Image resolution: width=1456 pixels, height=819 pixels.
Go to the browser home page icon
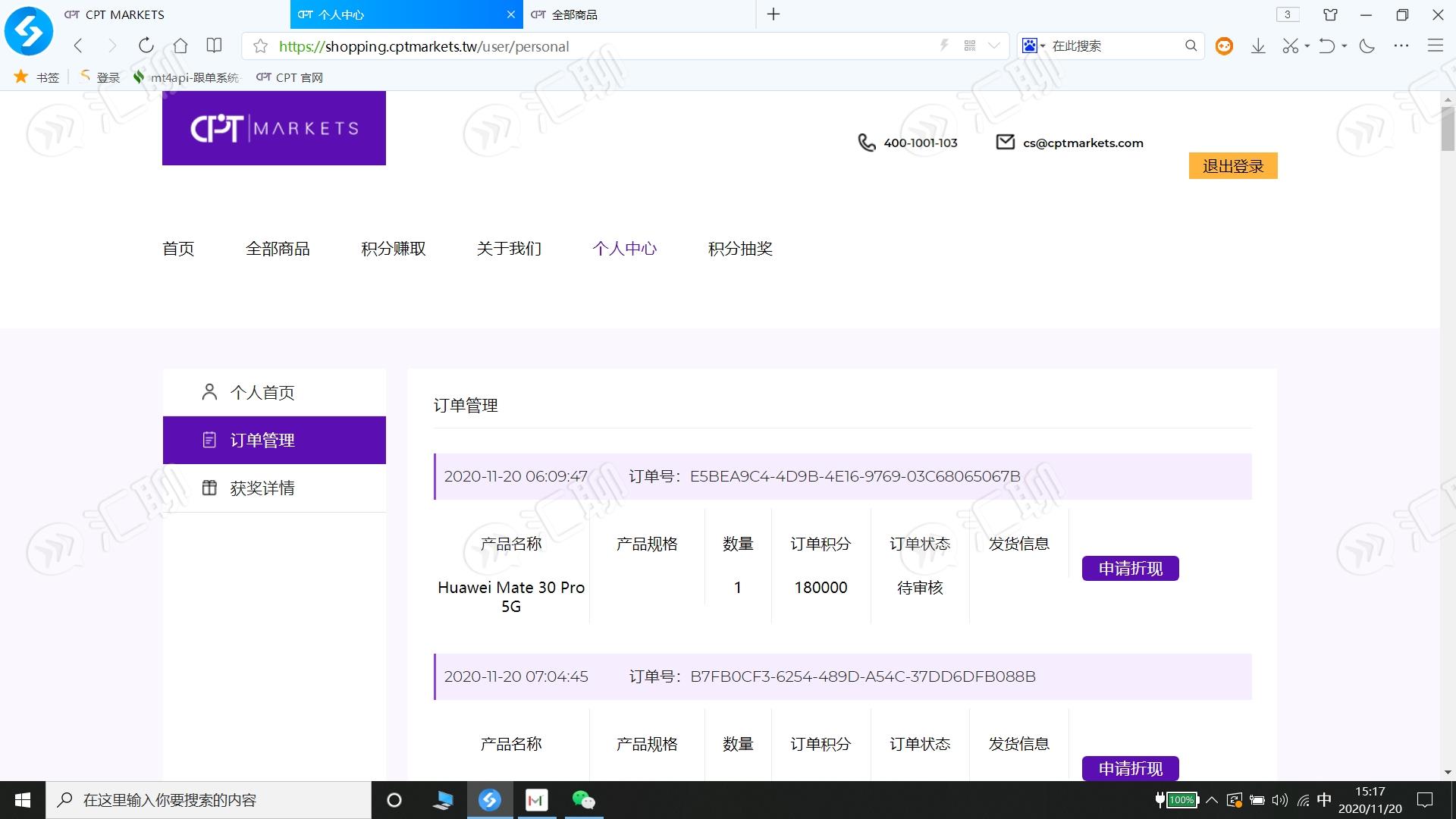click(x=180, y=45)
